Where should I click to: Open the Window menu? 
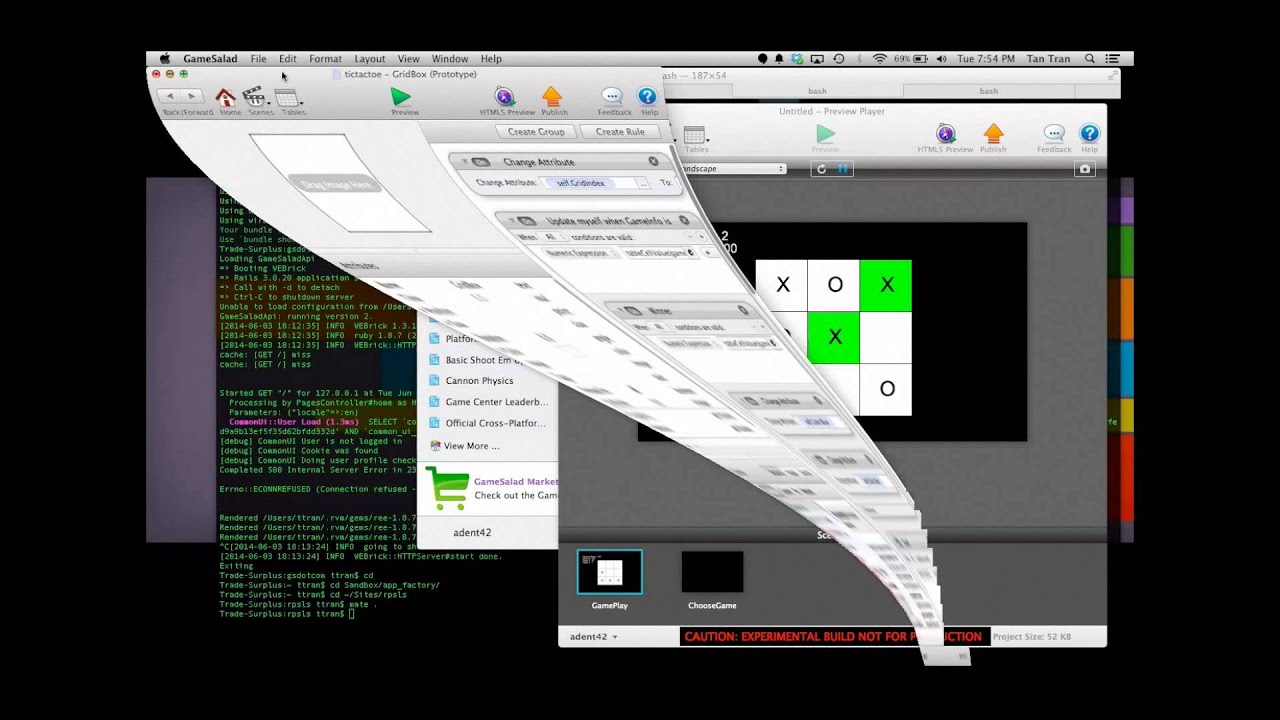pos(450,59)
